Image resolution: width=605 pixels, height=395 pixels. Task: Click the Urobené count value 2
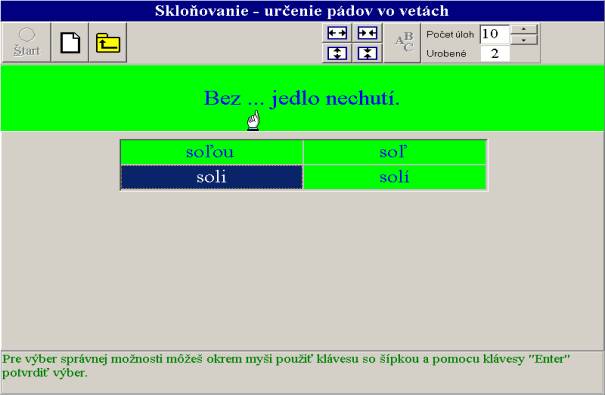[x=495, y=53]
